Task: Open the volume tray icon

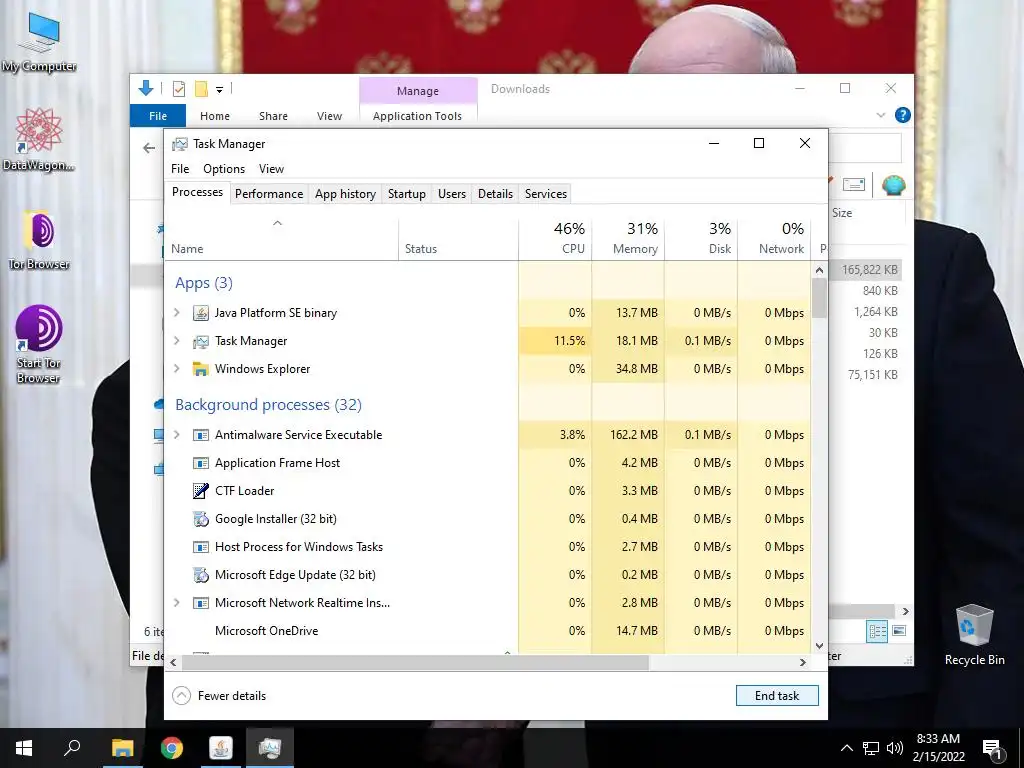Action: pyautogui.click(x=895, y=748)
